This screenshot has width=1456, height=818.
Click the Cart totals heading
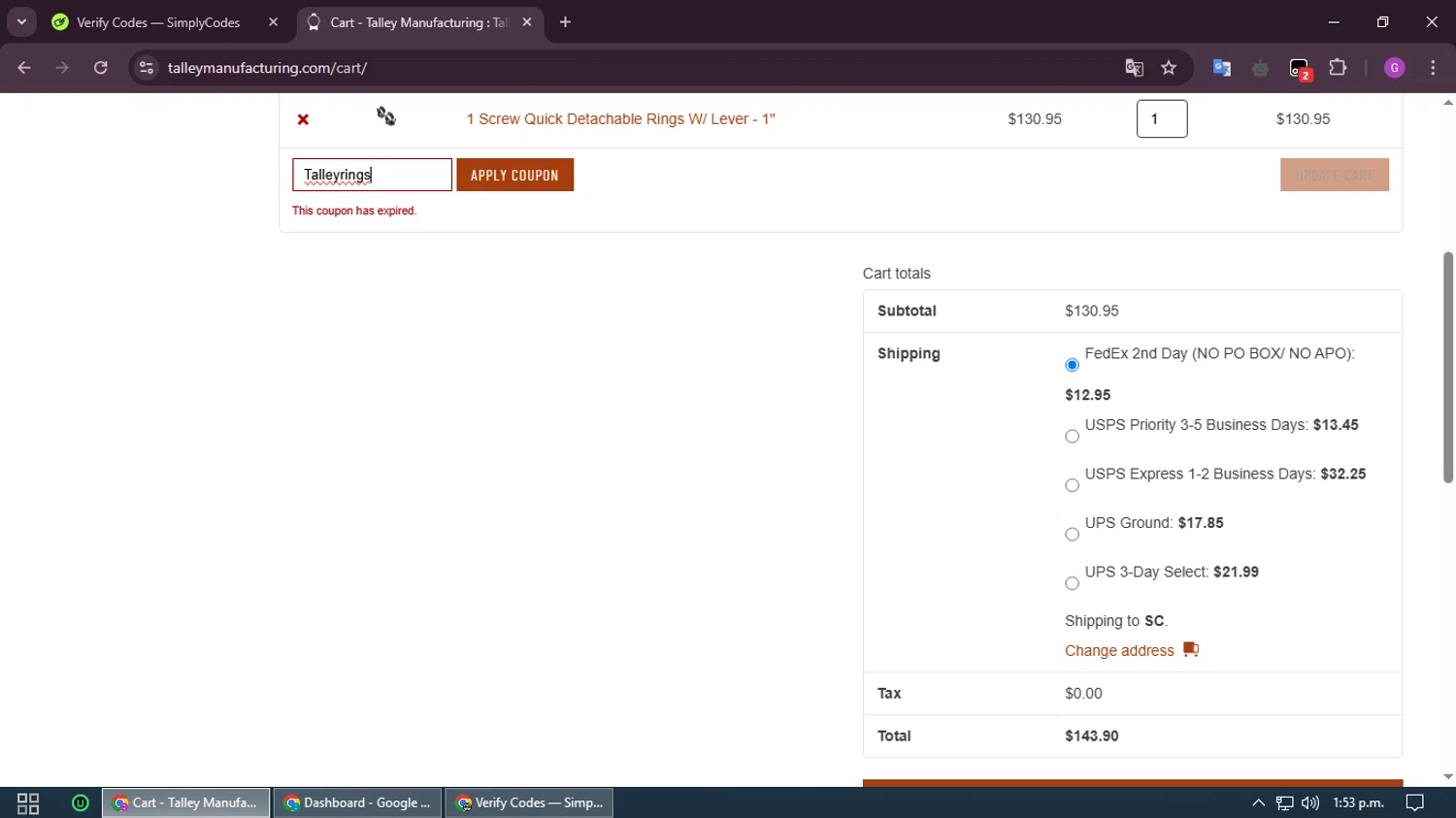[x=897, y=274]
